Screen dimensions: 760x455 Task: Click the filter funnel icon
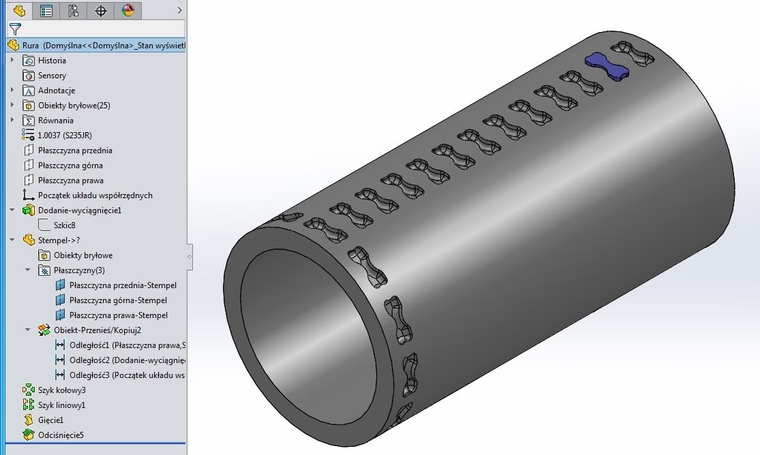(15, 29)
